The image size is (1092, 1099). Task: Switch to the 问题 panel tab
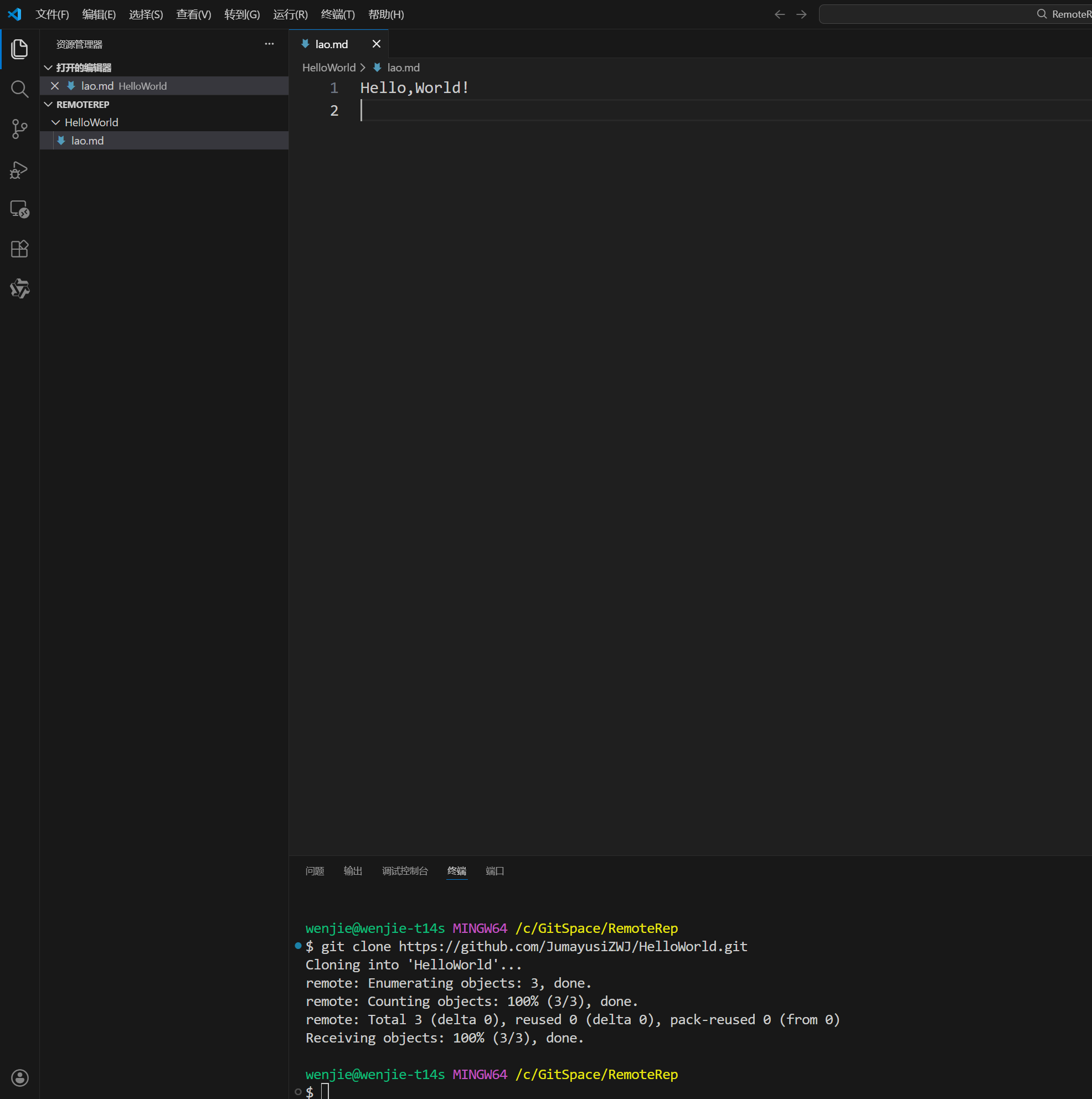coord(315,871)
